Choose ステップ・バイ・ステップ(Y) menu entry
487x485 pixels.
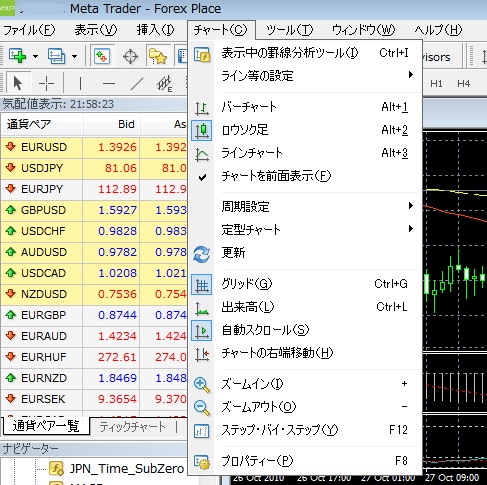pos(304,430)
